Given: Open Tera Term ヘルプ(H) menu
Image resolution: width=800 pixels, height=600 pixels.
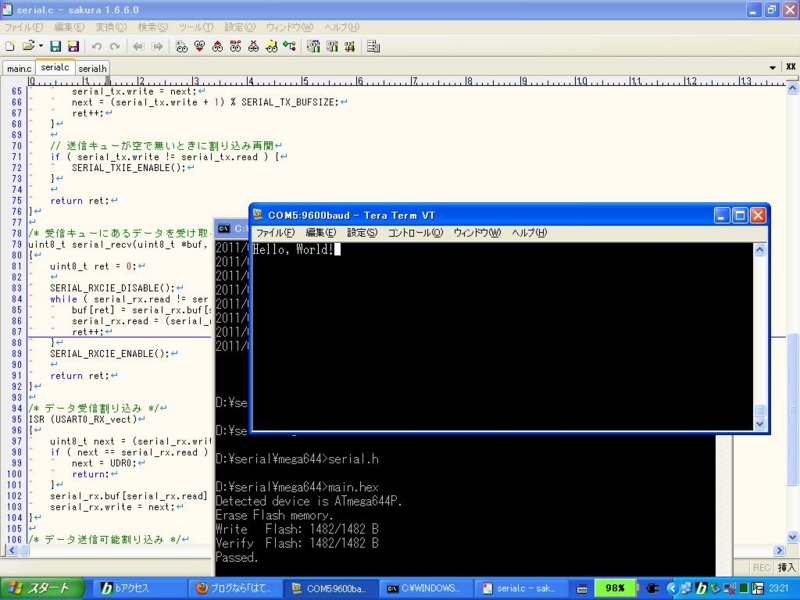Looking at the screenshot, I should [529, 233].
